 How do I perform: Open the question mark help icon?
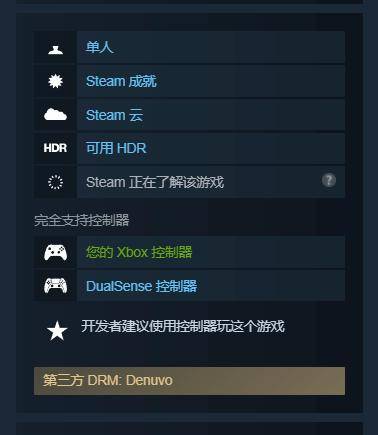click(329, 180)
